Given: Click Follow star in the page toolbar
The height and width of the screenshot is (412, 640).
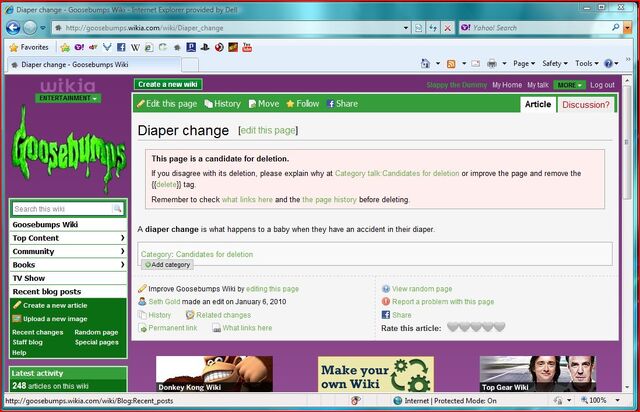Looking at the screenshot, I should pyautogui.click(x=302, y=104).
